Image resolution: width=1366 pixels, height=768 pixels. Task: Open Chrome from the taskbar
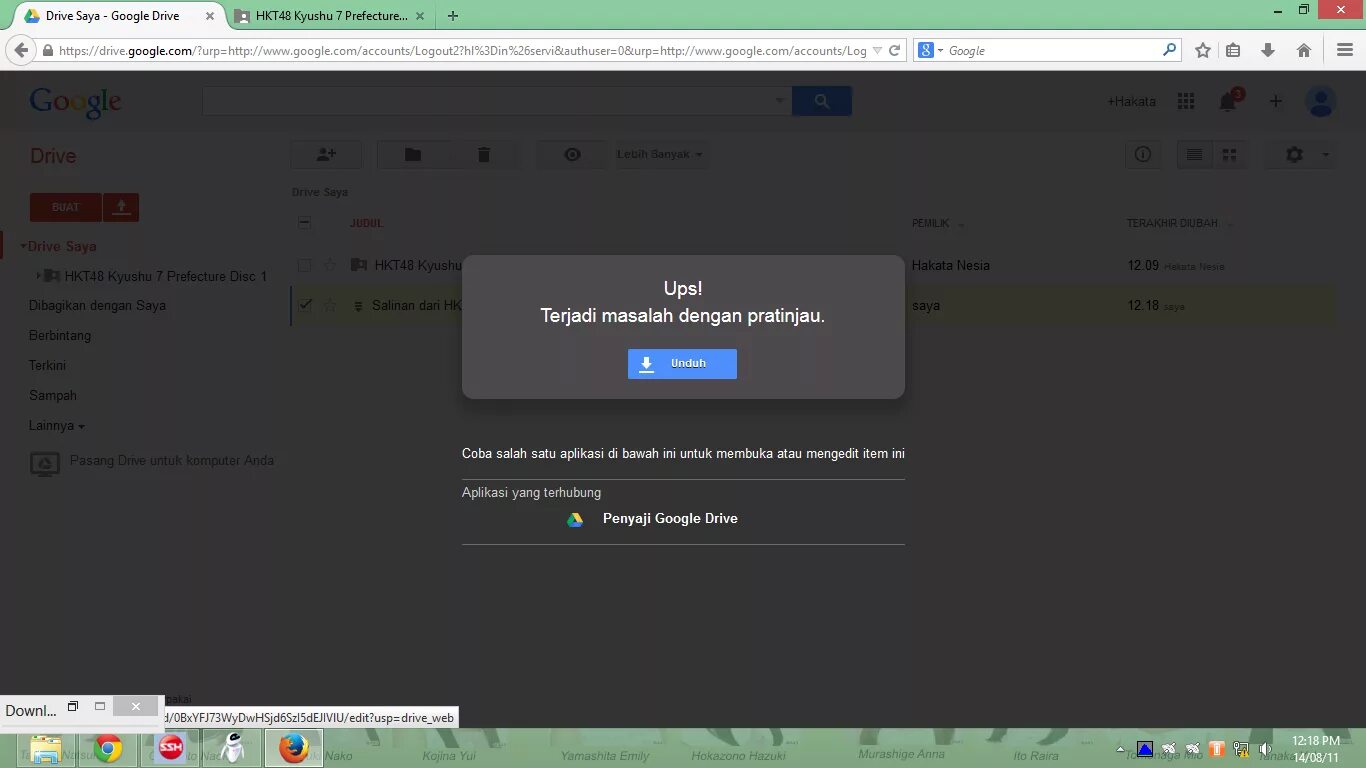click(x=108, y=748)
